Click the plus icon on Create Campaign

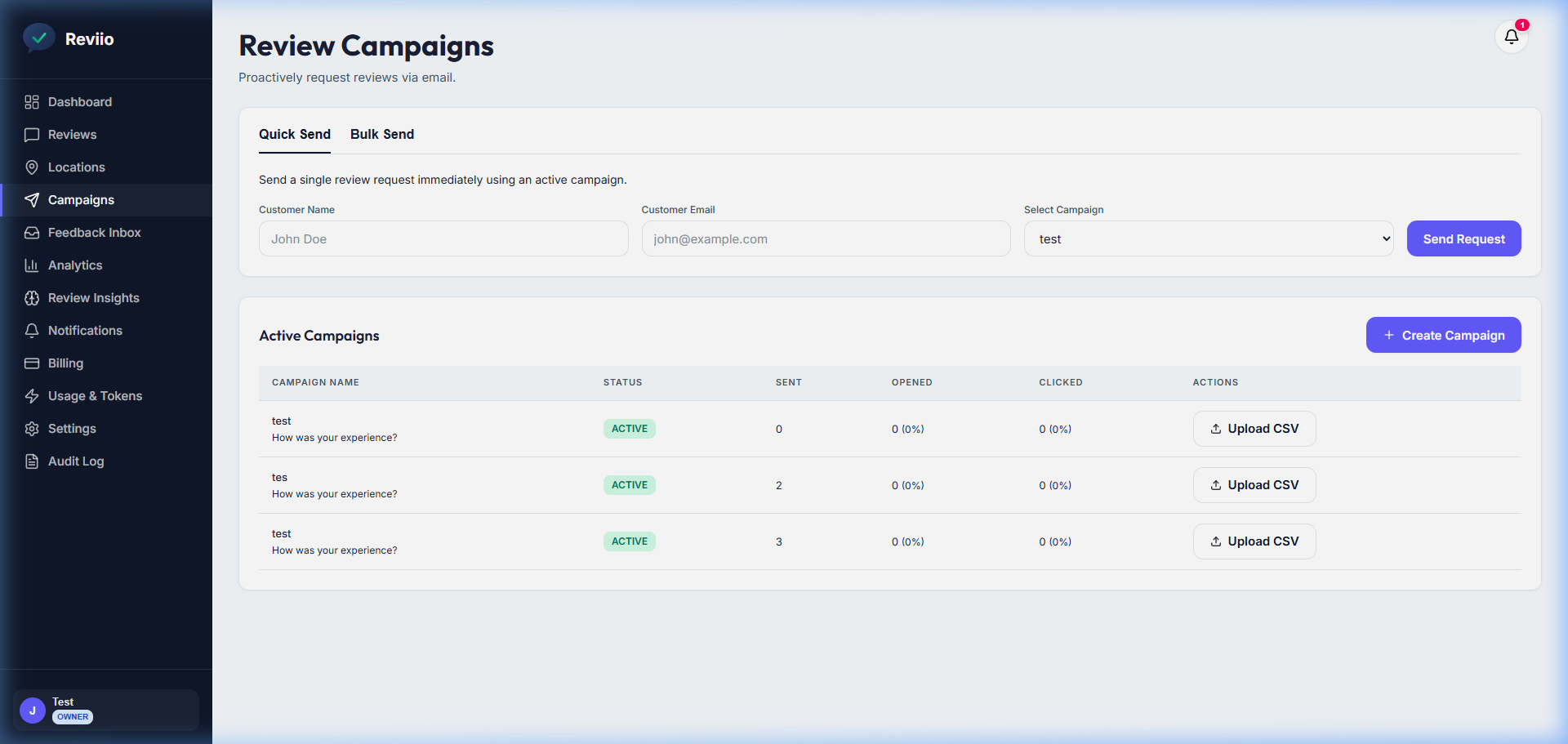1389,336
